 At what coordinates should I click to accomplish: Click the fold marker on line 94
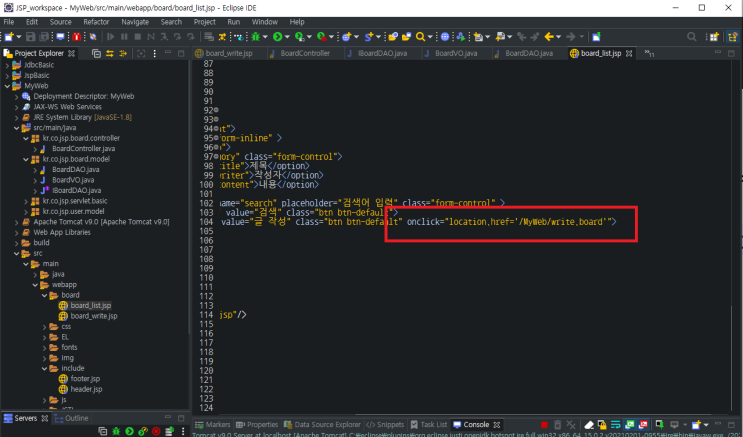point(216,128)
